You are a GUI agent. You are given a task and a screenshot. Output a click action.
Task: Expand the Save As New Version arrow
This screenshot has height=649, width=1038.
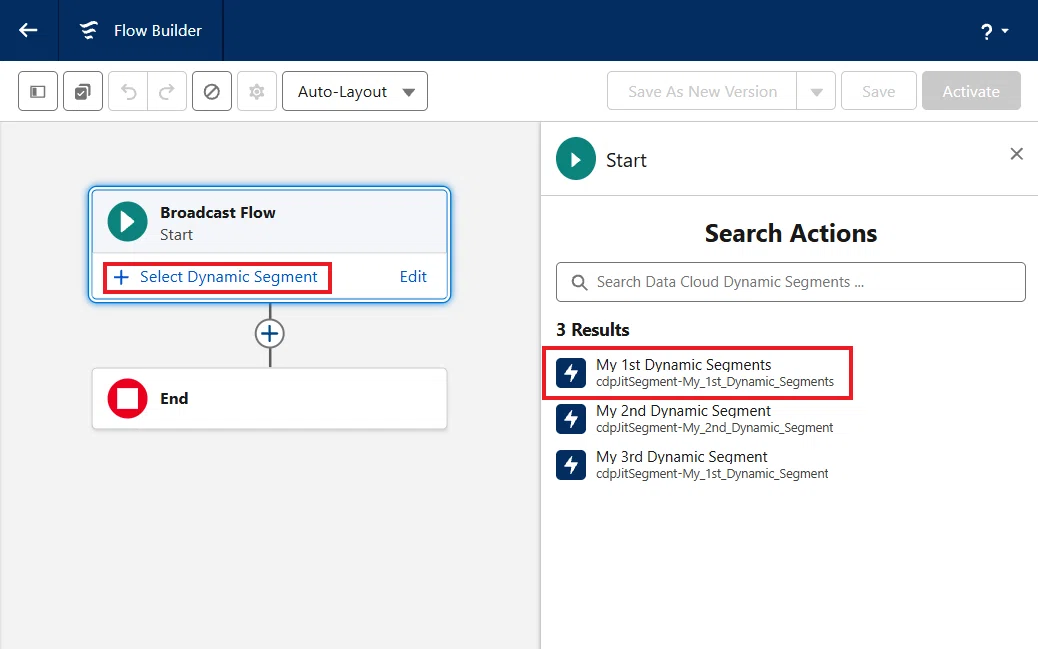(x=816, y=91)
